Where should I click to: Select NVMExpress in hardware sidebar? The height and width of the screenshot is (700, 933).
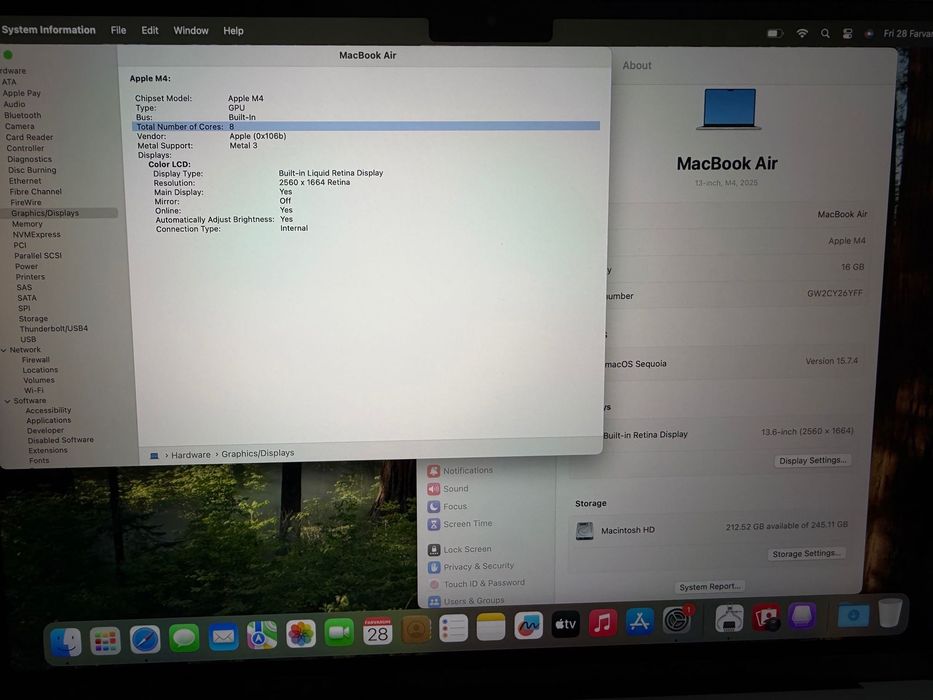tap(36, 235)
